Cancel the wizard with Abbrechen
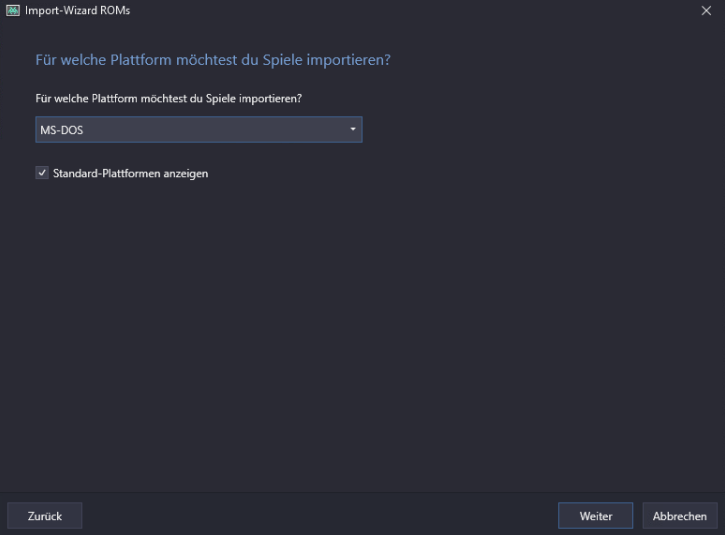725x535 pixels. (x=679, y=516)
